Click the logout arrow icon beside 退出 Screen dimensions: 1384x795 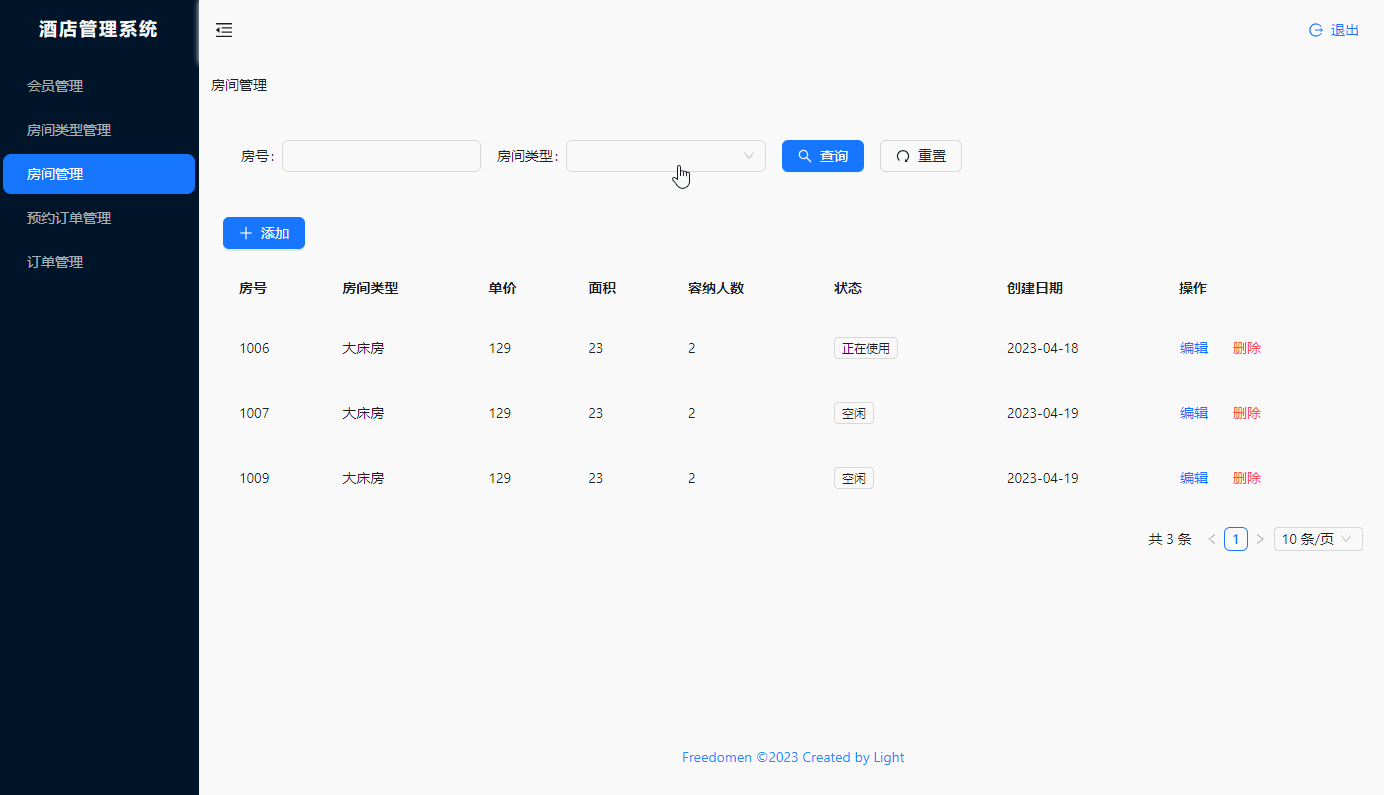pyautogui.click(x=1316, y=30)
